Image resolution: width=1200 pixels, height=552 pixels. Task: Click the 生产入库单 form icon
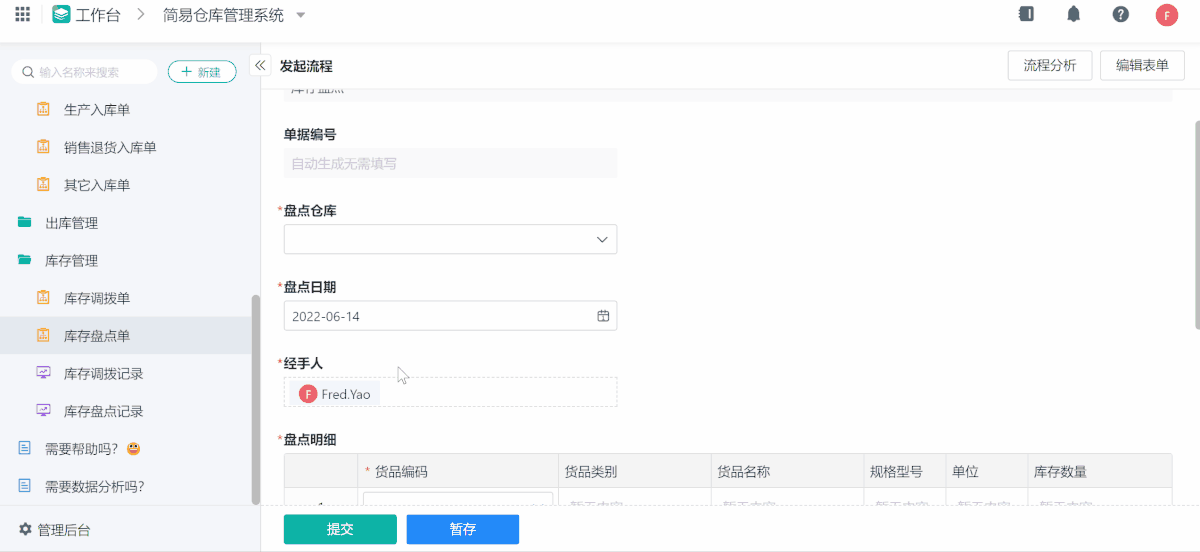tap(43, 109)
